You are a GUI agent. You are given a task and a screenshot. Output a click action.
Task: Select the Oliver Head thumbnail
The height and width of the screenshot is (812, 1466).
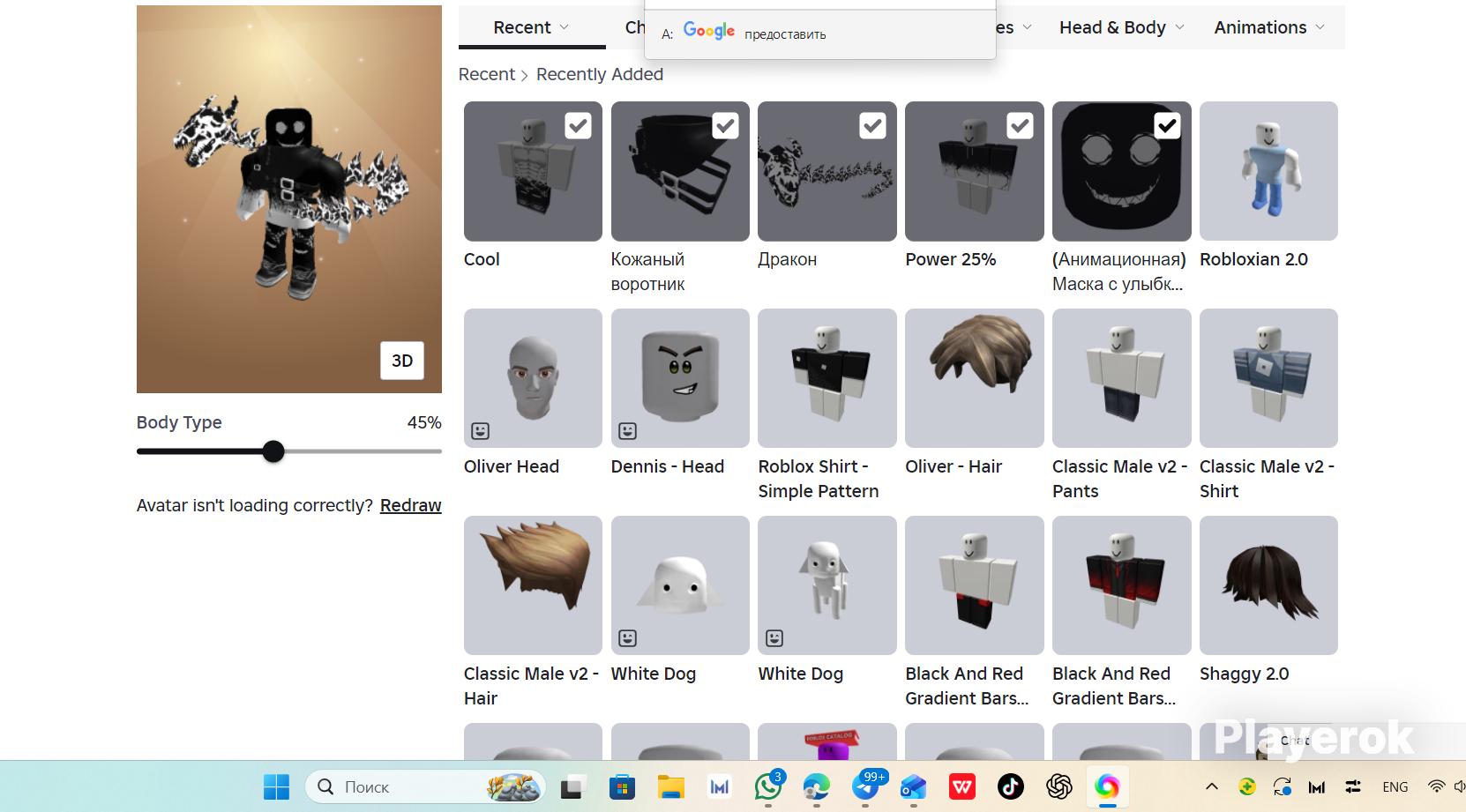click(x=533, y=378)
